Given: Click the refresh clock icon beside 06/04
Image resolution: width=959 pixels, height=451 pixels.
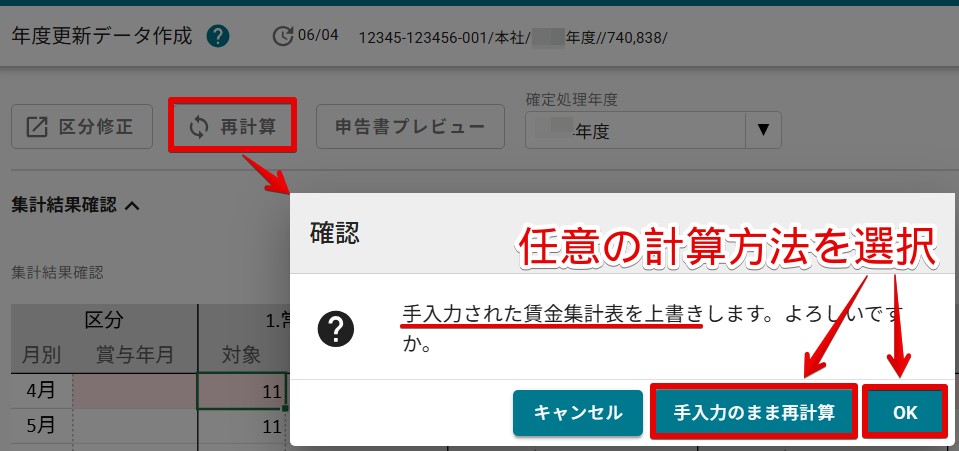Looking at the screenshot, I should point(283,37).
